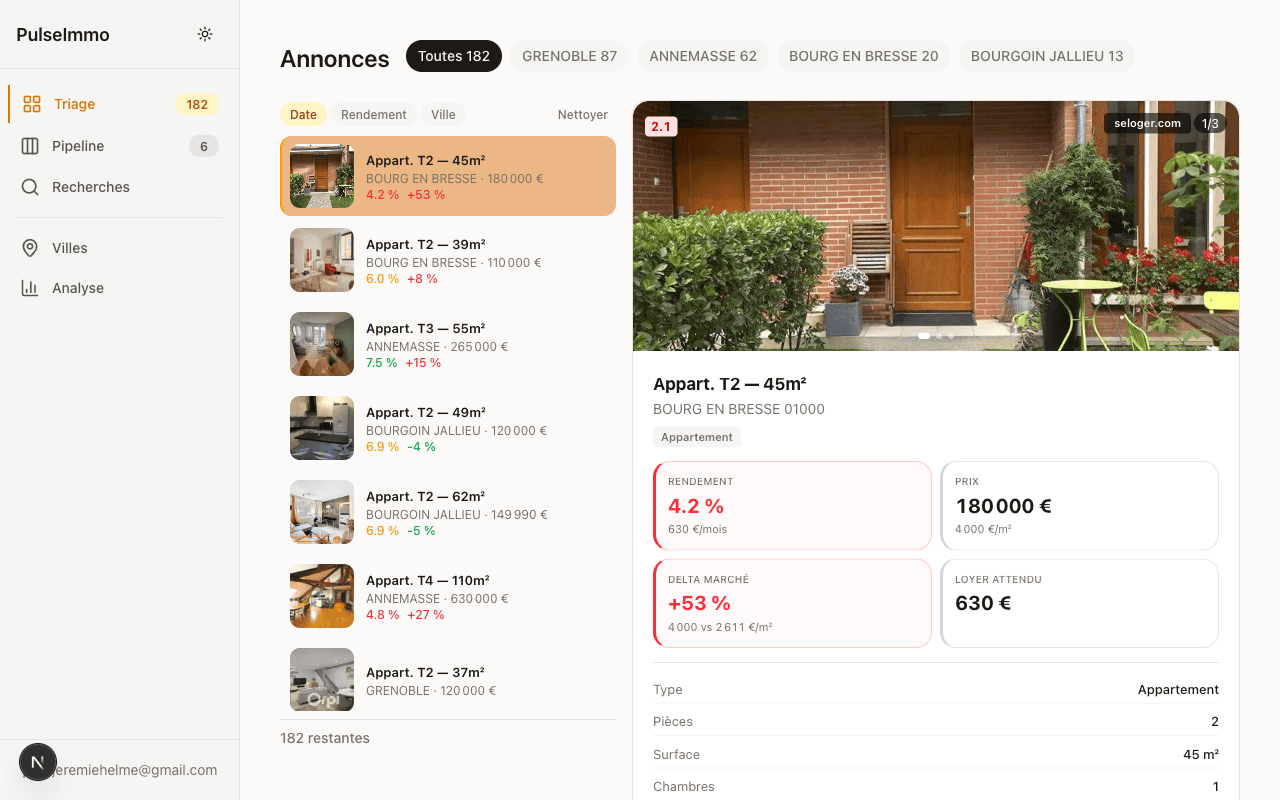
Task: Open the seloger.com source link
Action: click(x=1147, y=123)
